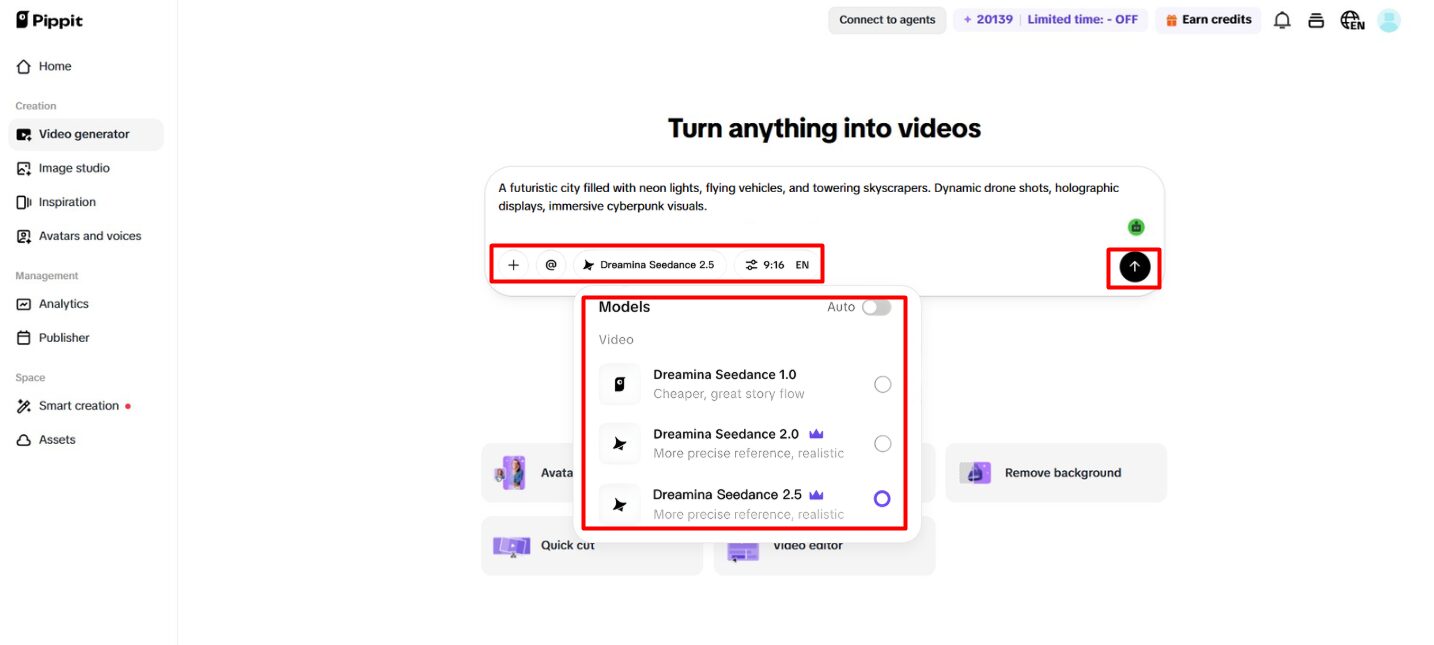1434x645 pixels.
Task: Click the Home house icon
Action: tap(24, 66)
